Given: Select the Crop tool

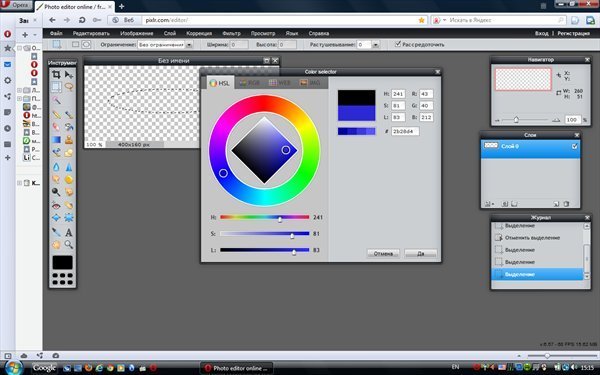Looking at the screenshot, I should pos(56,74).
